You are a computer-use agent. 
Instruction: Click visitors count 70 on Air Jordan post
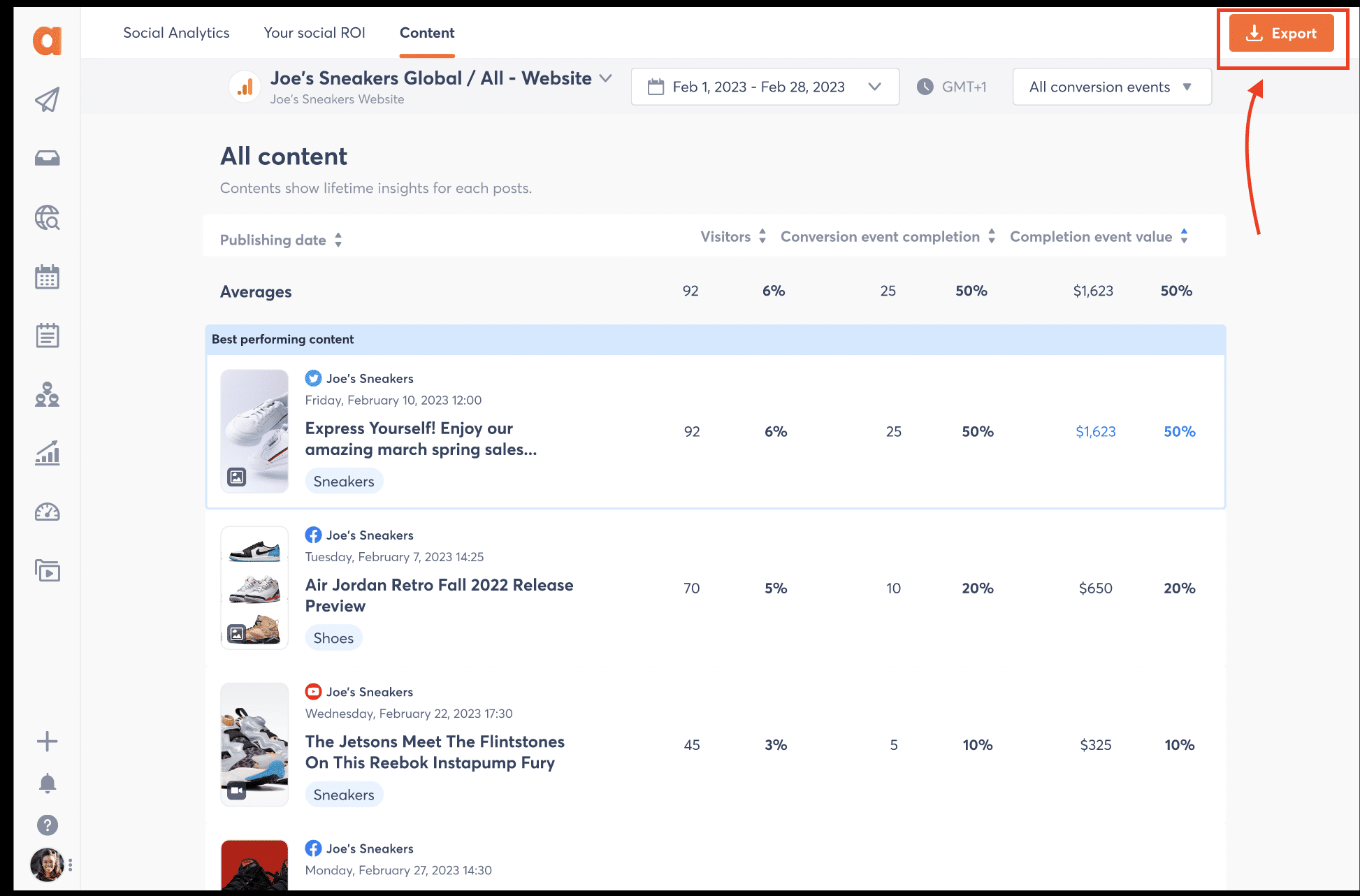point(692,588)
